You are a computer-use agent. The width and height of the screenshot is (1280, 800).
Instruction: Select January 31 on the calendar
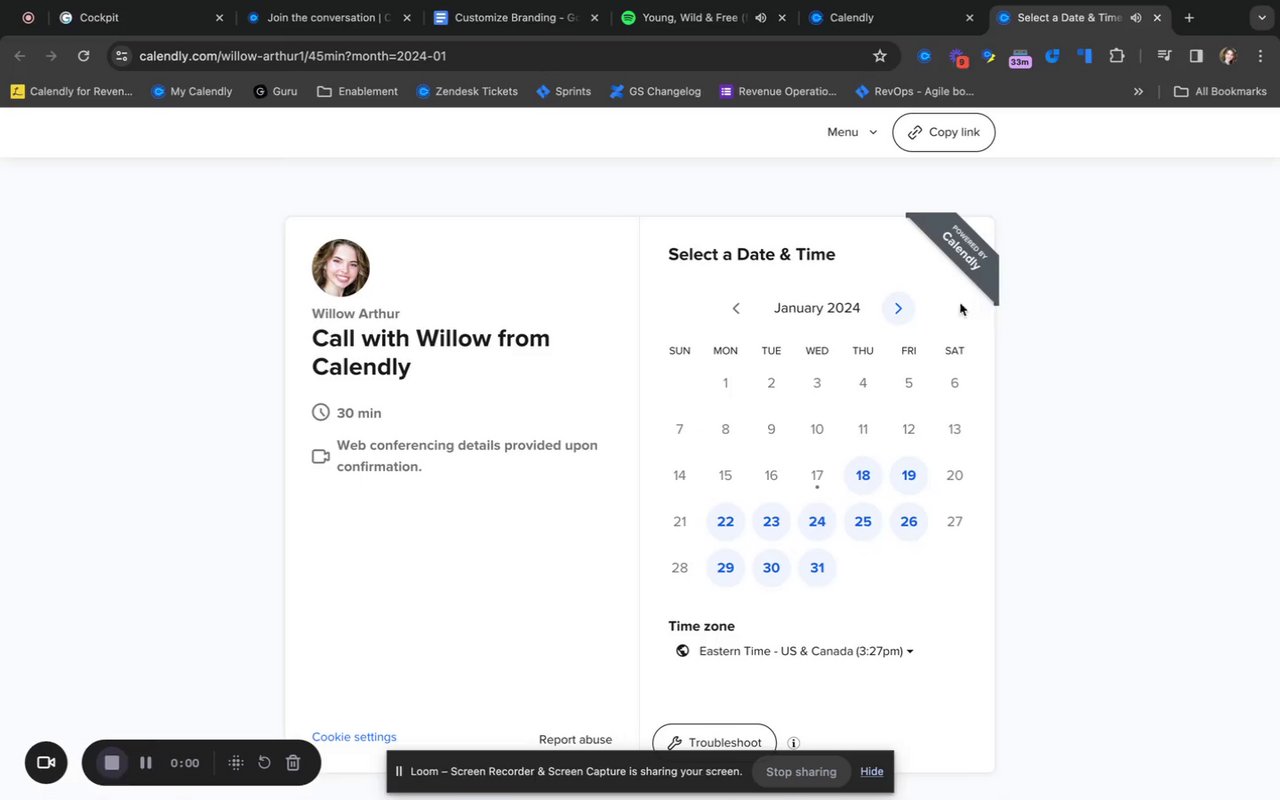[817, 567]
